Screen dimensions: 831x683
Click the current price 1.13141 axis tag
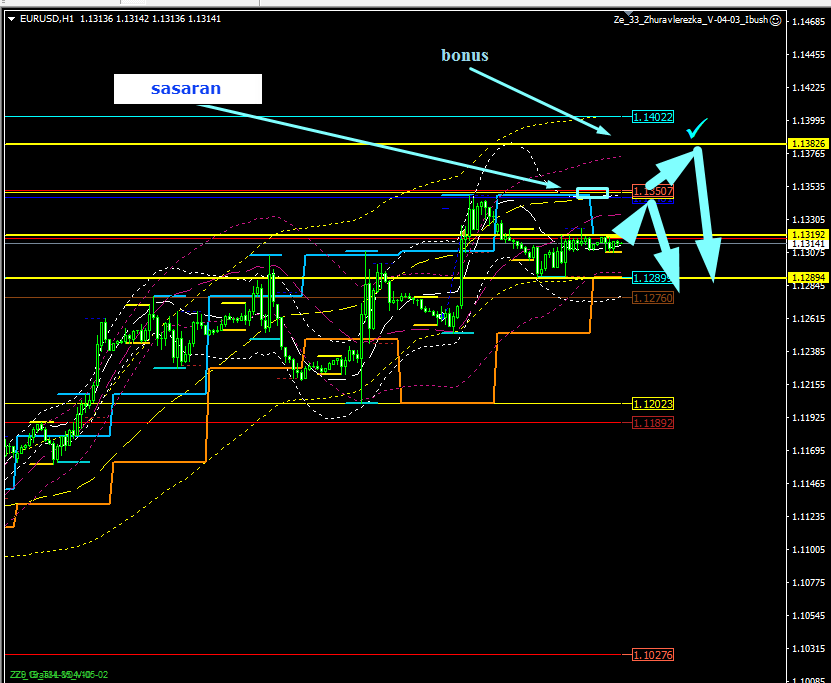[808, 244]
